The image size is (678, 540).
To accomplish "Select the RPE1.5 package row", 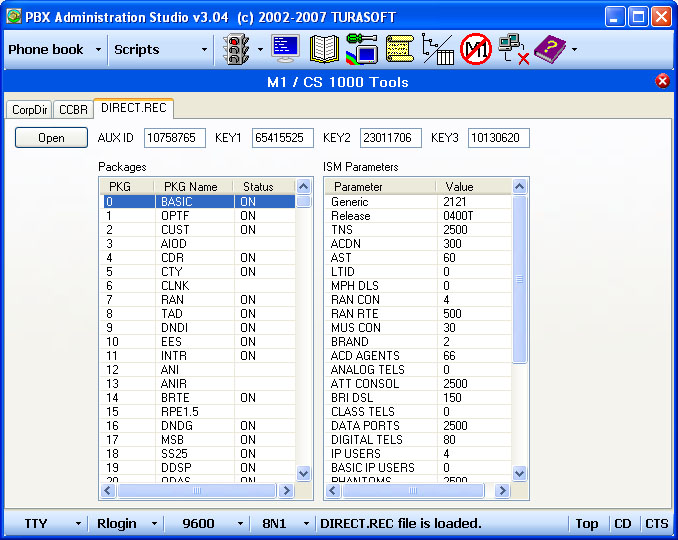I will pyautogui.click(x=198, y=412).
